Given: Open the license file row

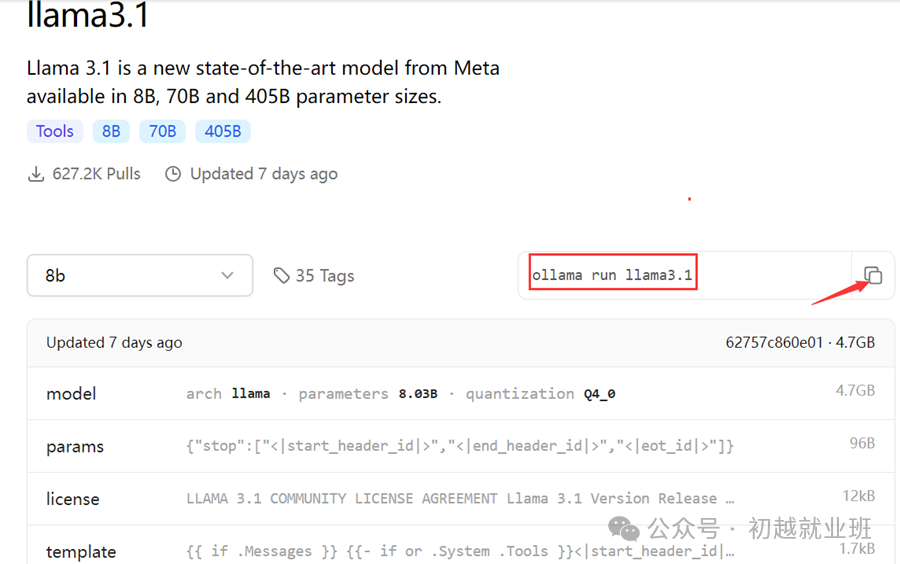Looking at the screenshot, I should [461, 499].
